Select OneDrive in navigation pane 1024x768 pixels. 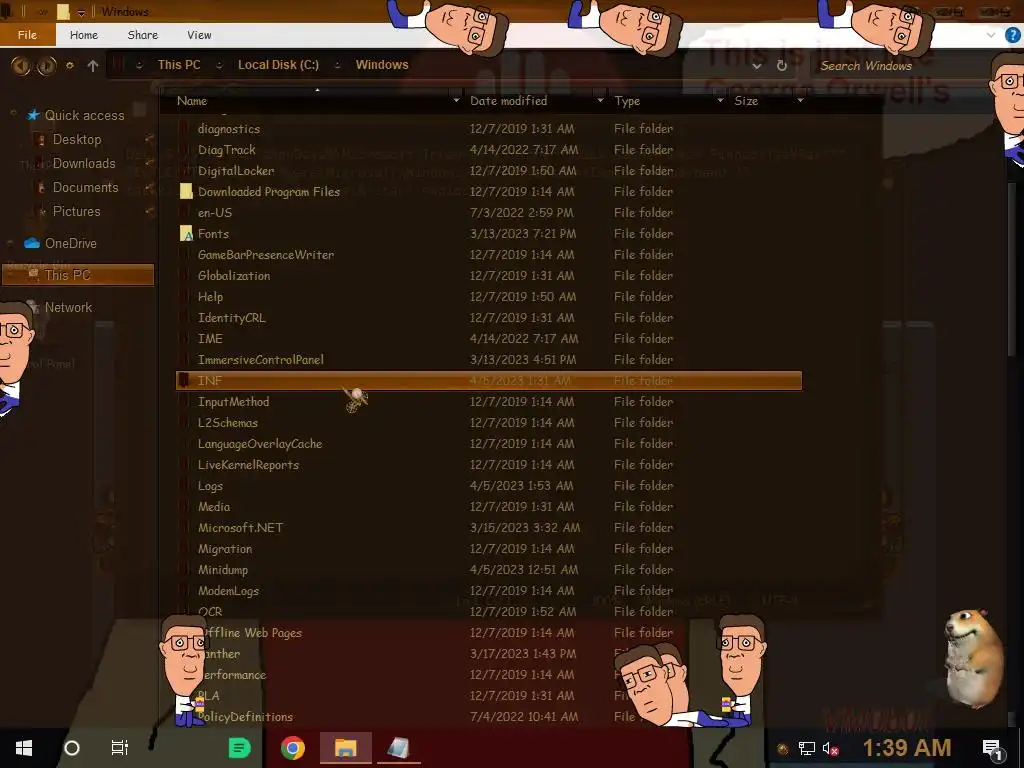(x=71, y=244)
